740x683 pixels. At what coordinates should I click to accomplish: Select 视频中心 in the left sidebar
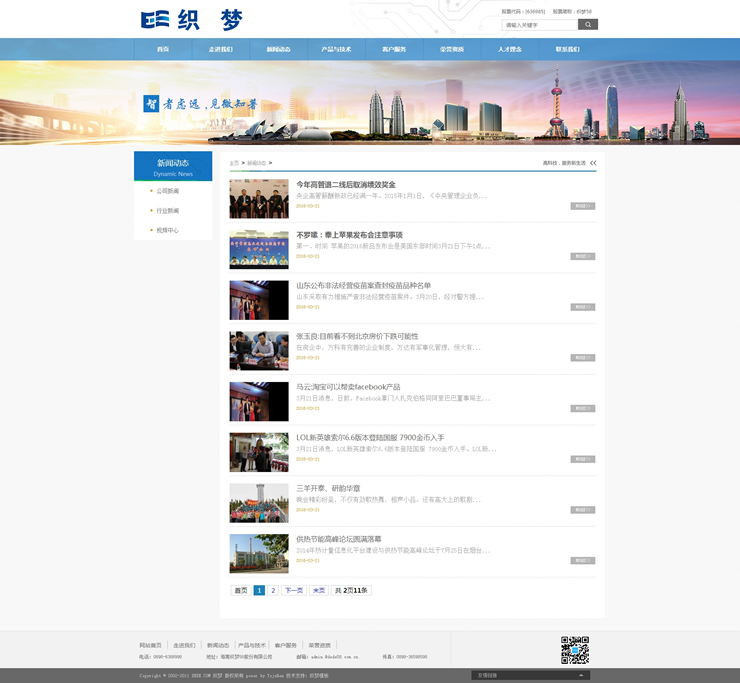(x=167, y=231)
